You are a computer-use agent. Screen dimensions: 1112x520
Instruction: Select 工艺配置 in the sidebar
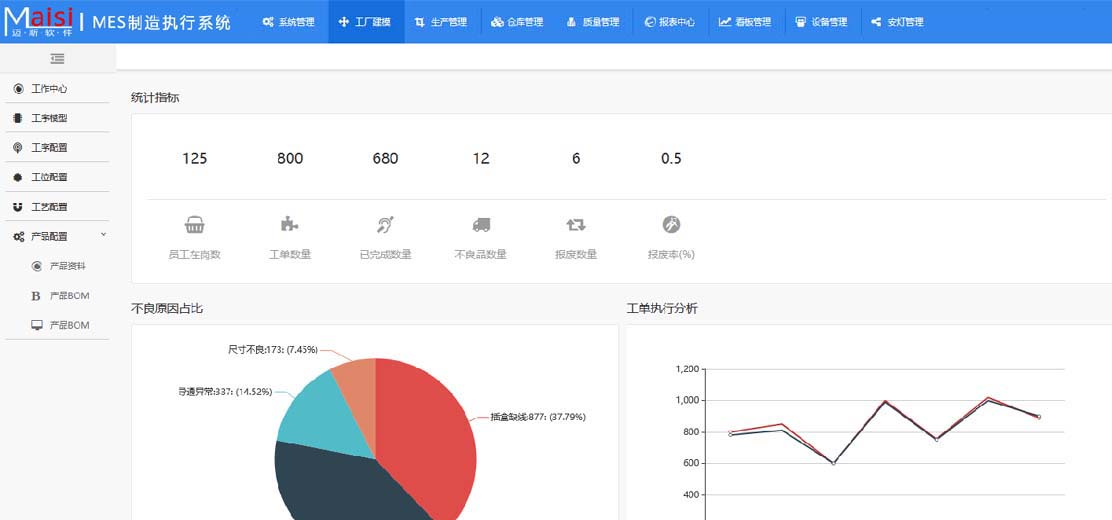pyautogui.click(x=49, y=207)
